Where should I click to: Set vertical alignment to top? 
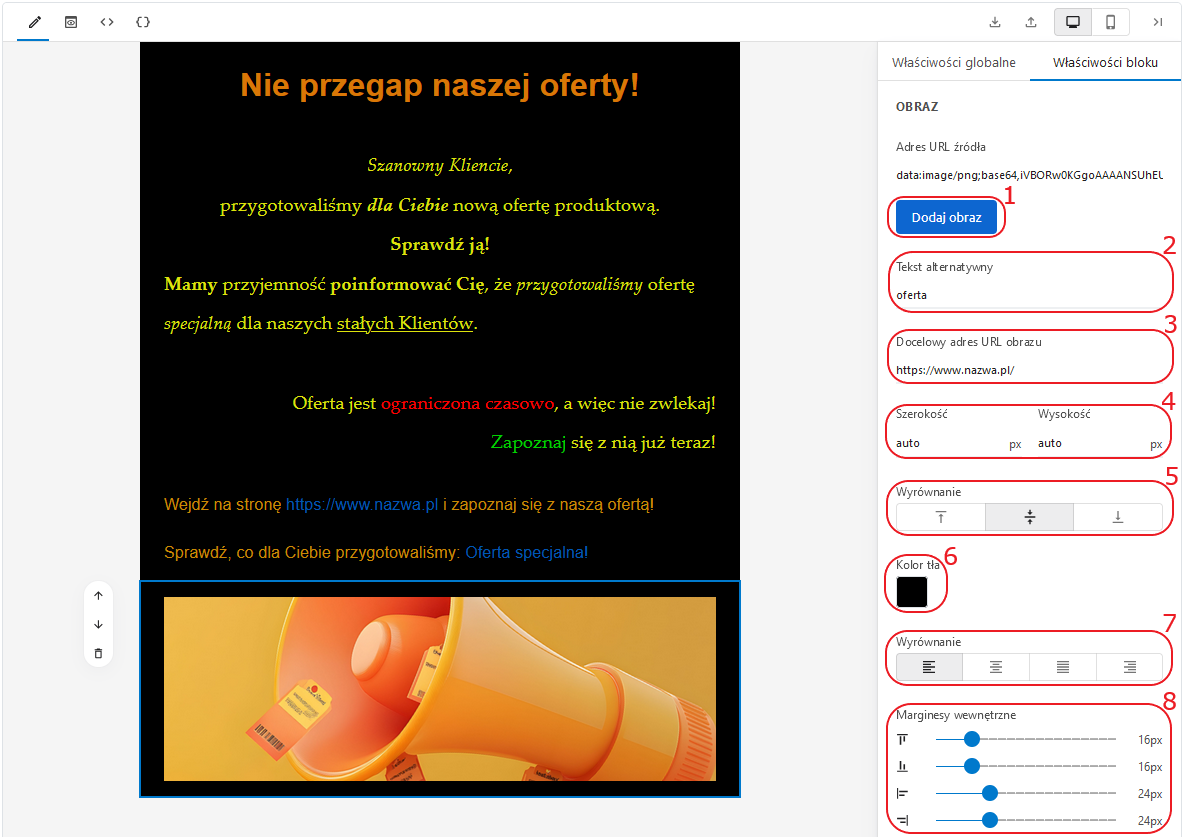tap(940, 517)
